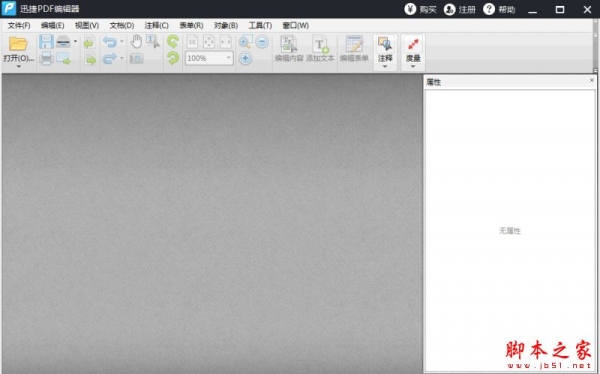600x374 pixels.
Task: Open the 窗口(W) menu
Action: (x=295, y=26)
